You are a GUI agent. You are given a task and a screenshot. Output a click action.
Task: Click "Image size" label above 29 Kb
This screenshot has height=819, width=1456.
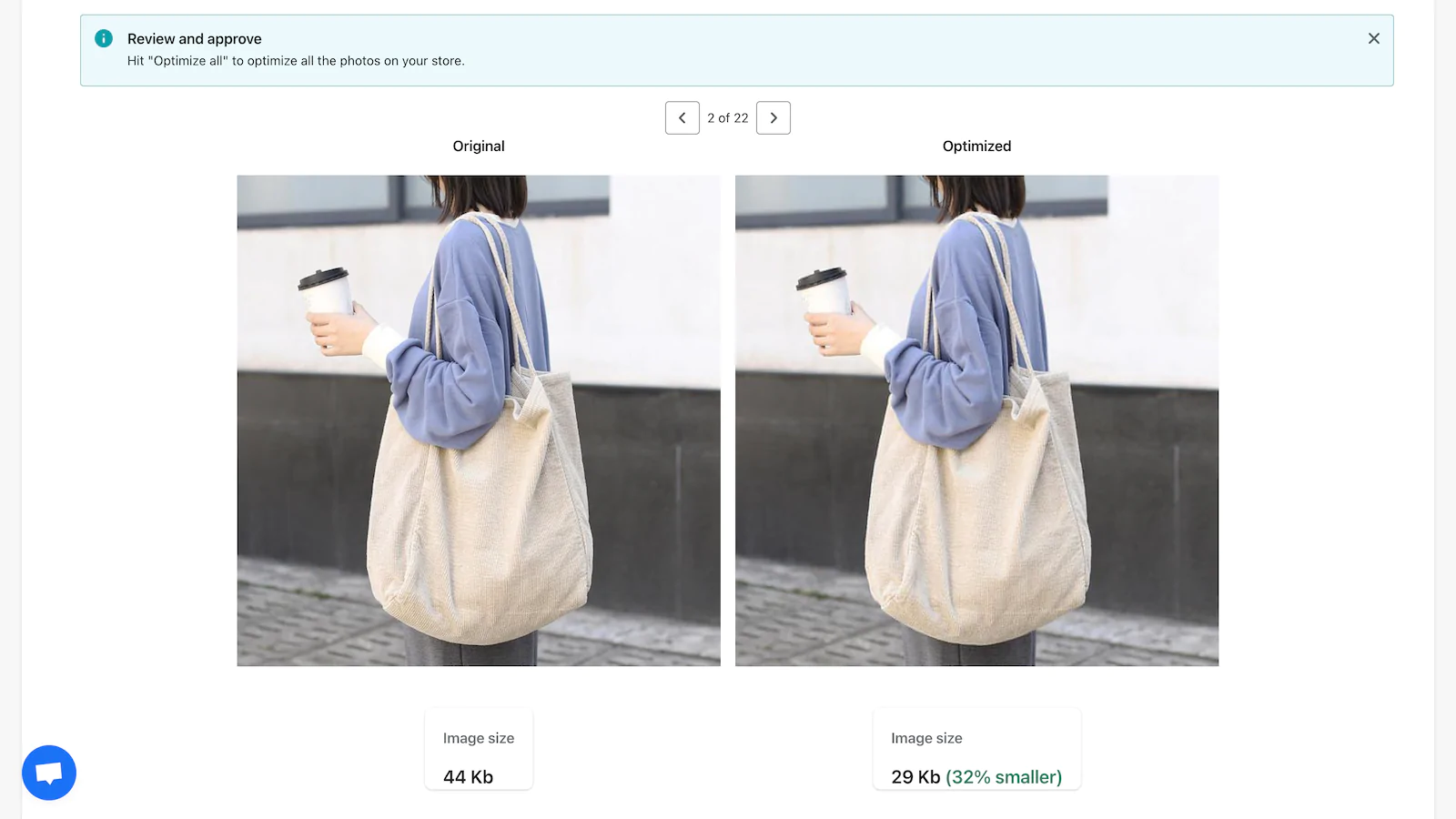[x=926, y=738]
